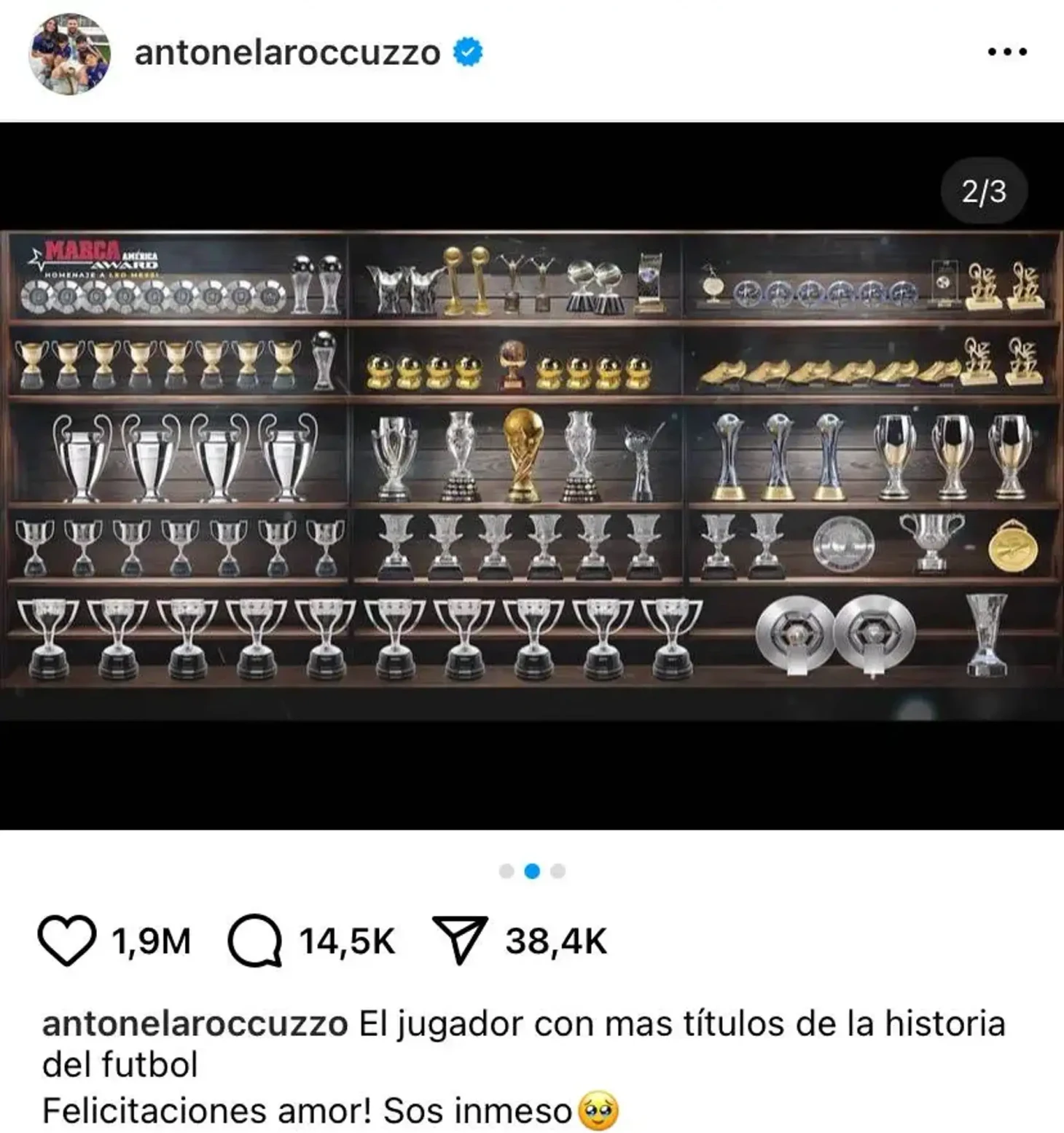The width and height of the screenshot is (1064, 1133).
Task: Open antonelaroccuzzo's profile picture
Action: [x=70, y=54]
